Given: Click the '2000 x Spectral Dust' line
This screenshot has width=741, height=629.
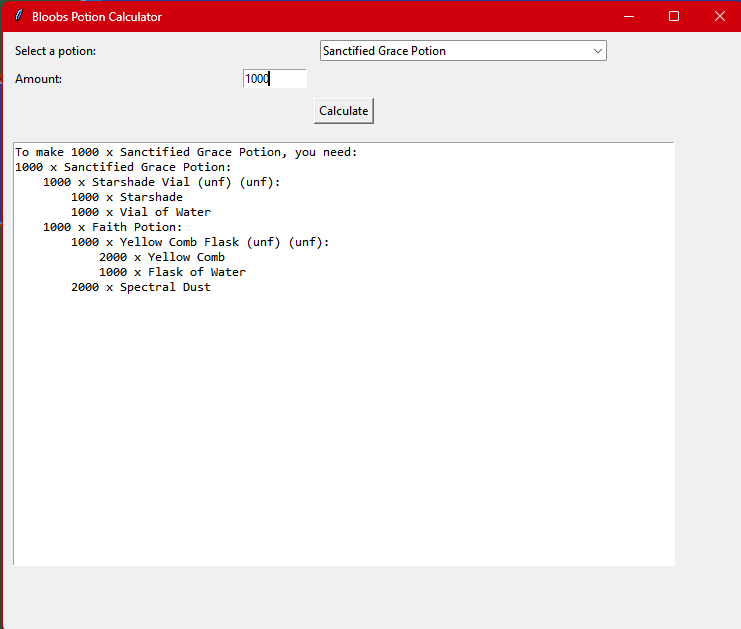Looking at the screenshot, I should point(141,287).
